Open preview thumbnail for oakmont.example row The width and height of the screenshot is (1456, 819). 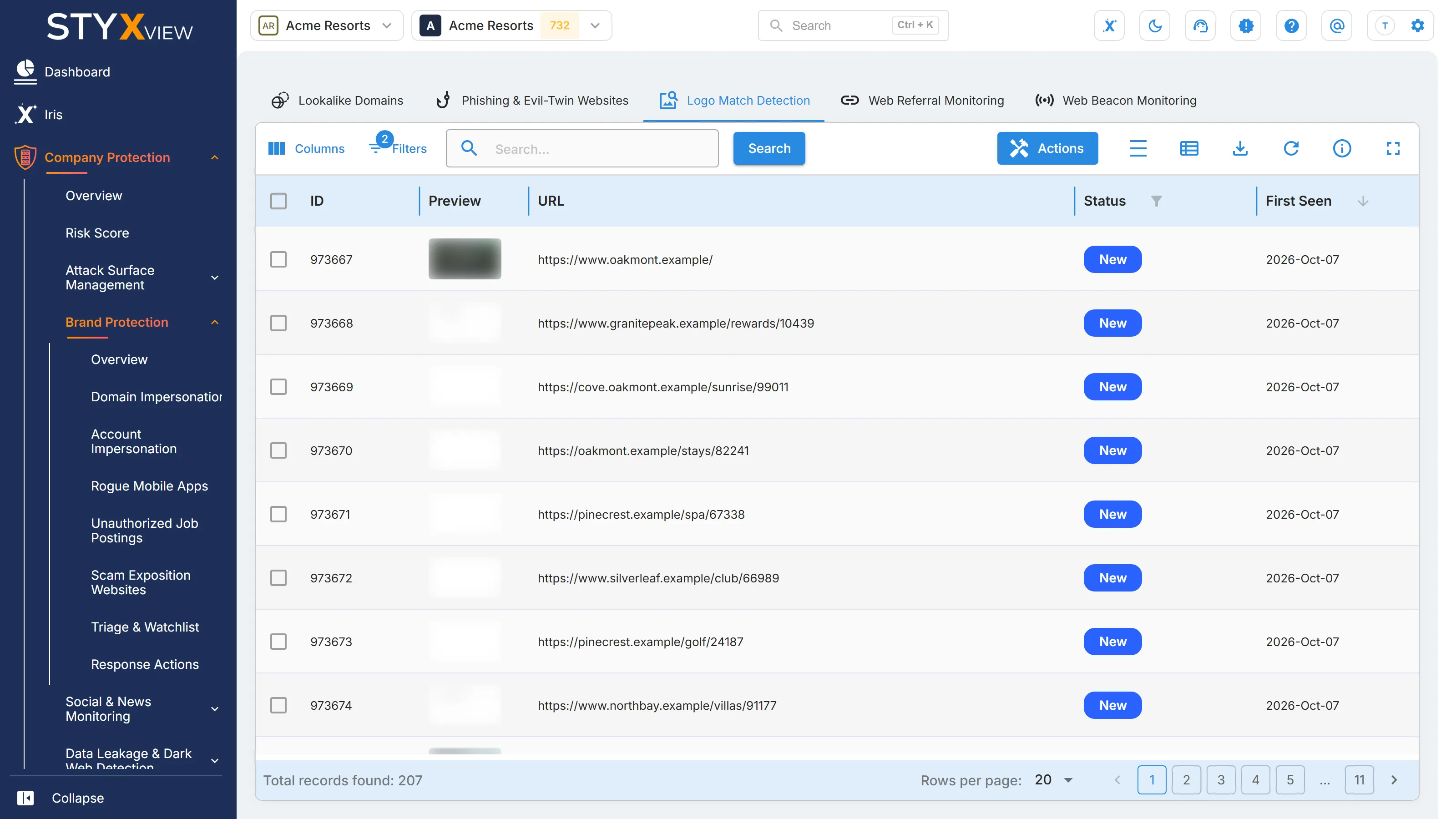[465, 259]
